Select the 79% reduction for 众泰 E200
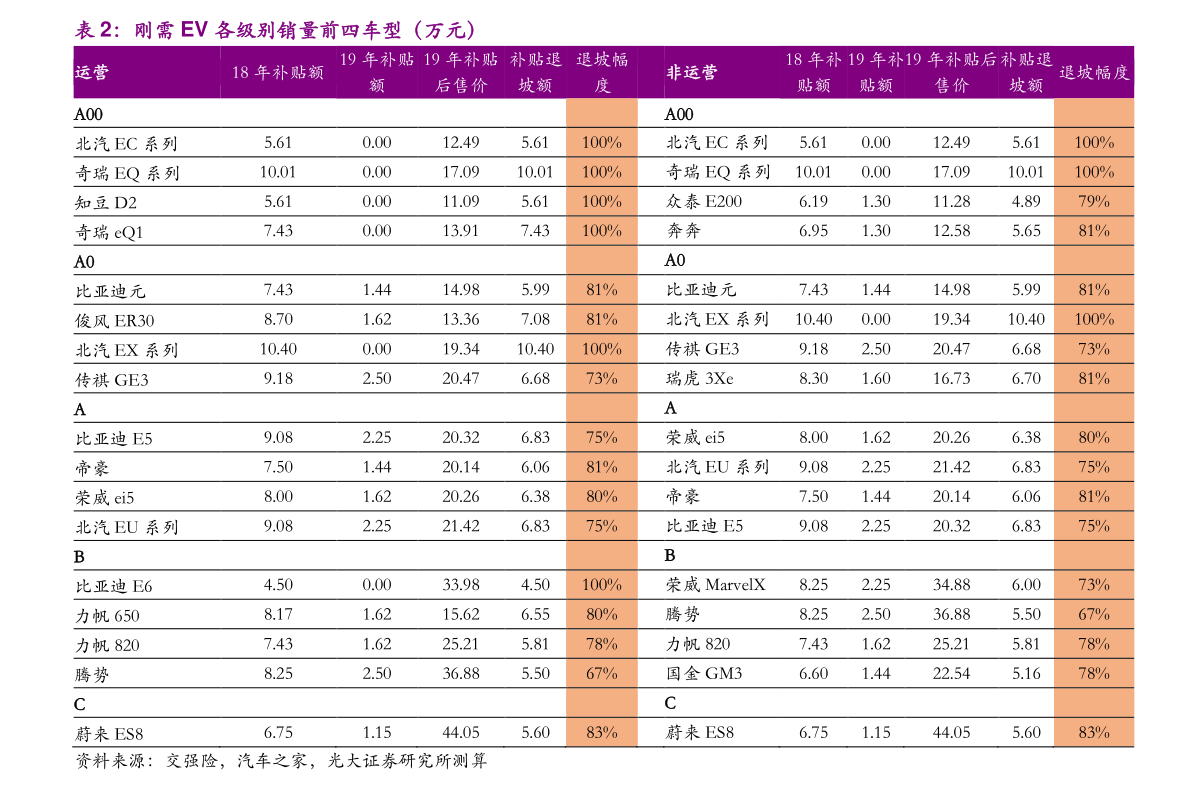1191x790 pixels. click(1094, 201)
